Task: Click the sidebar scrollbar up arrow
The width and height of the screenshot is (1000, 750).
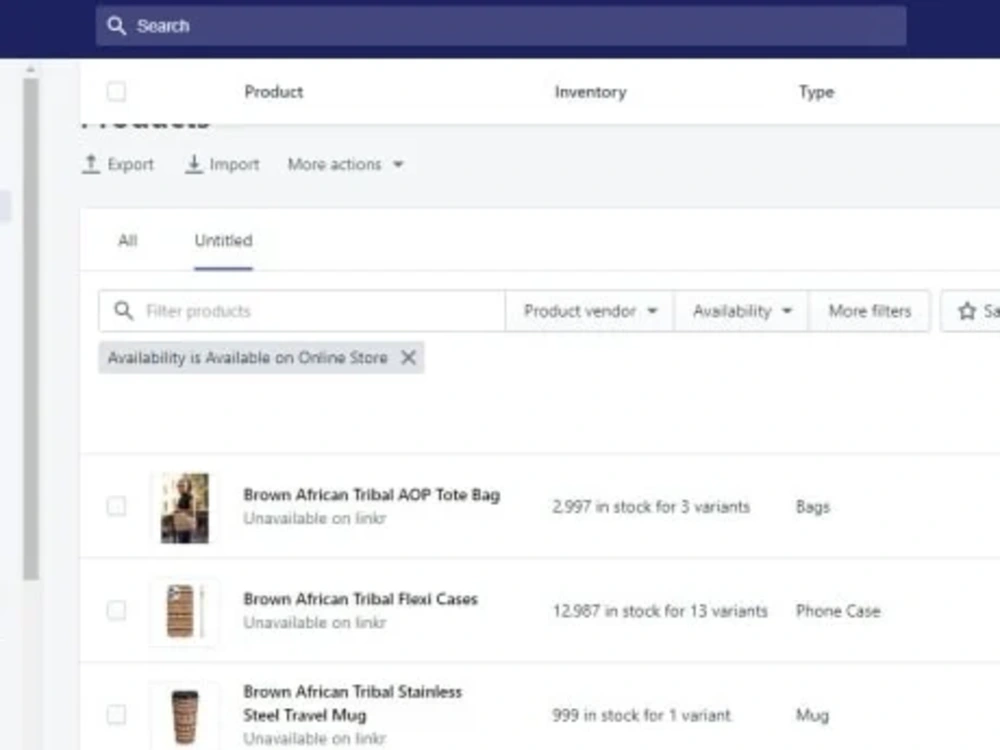Action: pos(31,69)
